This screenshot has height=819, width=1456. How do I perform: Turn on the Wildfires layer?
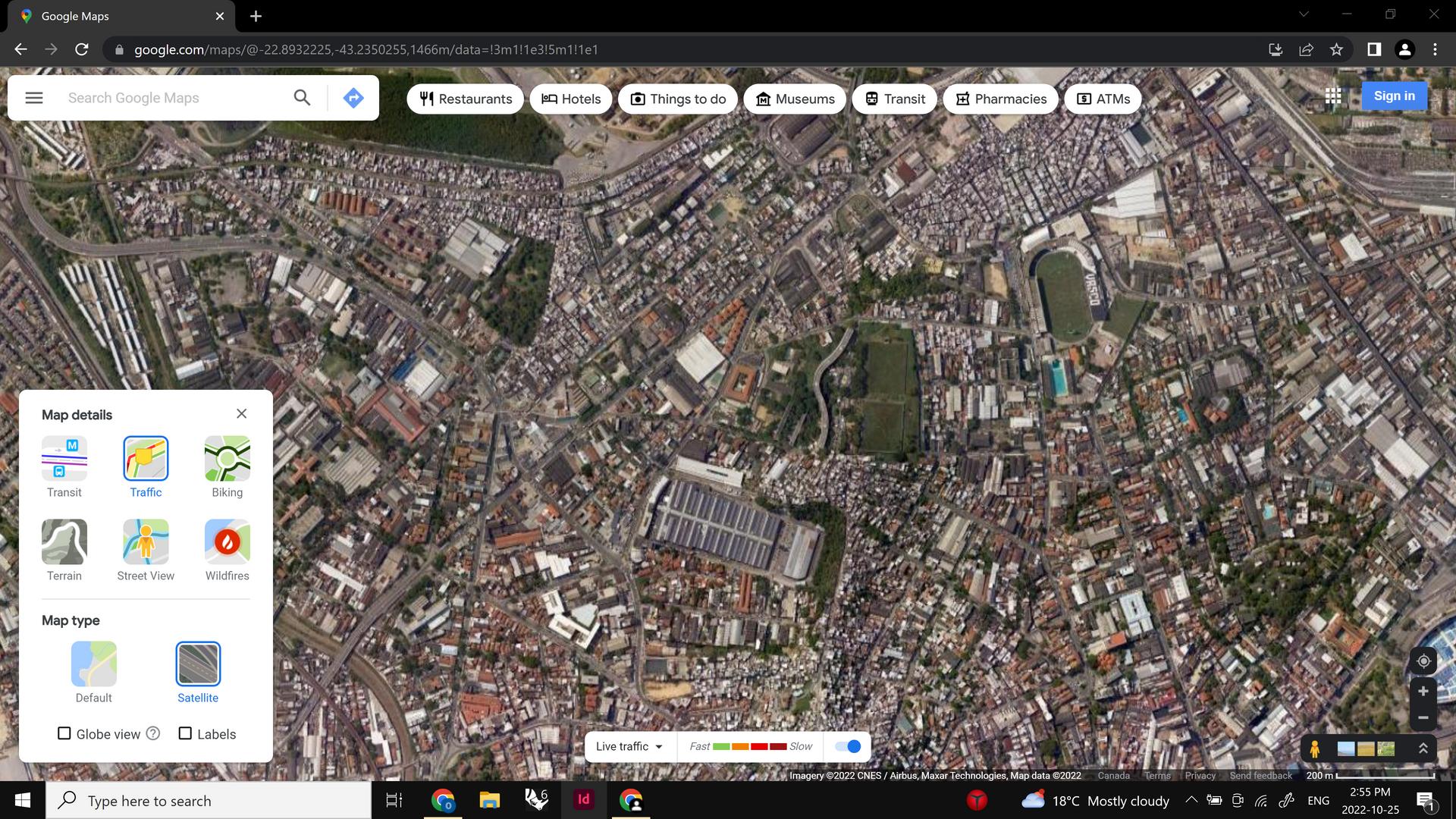point(227,542)
